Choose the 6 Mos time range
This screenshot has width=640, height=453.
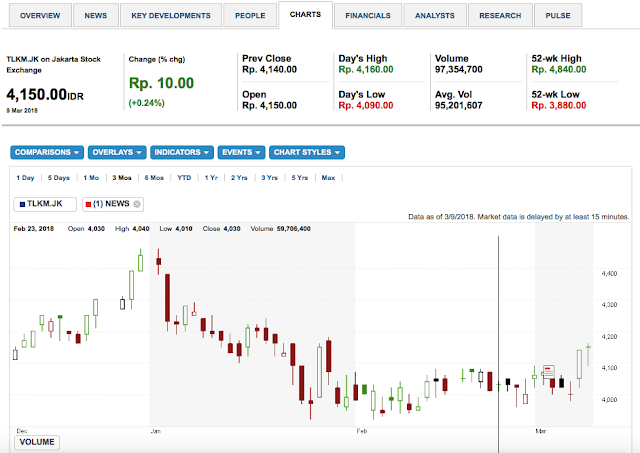tap(154, 178)
